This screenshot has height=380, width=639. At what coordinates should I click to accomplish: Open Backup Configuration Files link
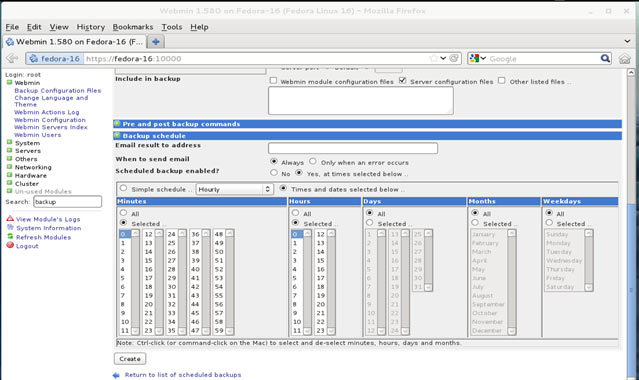[x=57, y=91]
